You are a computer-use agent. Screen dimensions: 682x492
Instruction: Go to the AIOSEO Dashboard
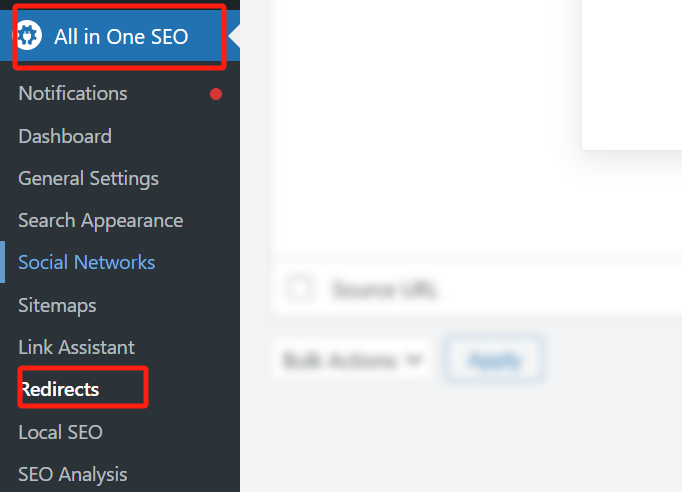pos(65,136)
